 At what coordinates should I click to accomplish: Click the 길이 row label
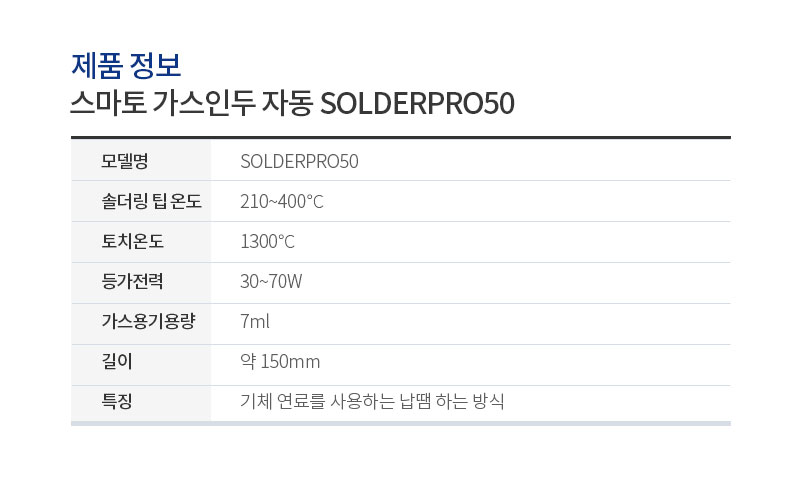pos(117,361)
